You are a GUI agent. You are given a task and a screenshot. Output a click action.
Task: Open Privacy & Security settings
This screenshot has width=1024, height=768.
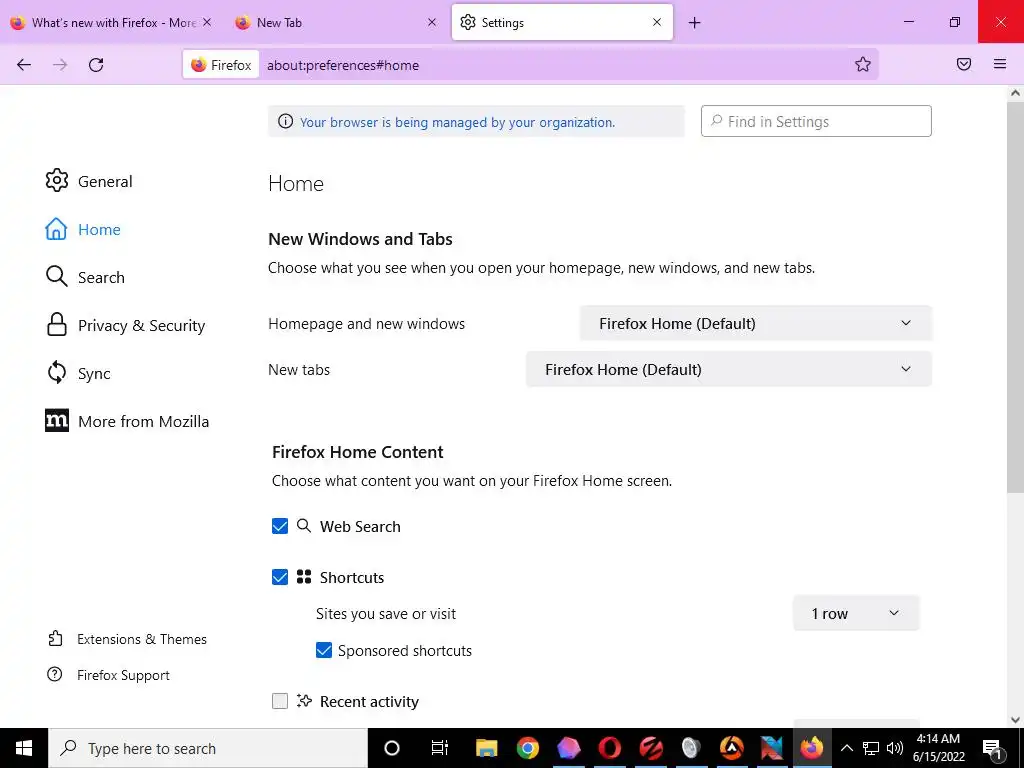(x=125, y=325)
